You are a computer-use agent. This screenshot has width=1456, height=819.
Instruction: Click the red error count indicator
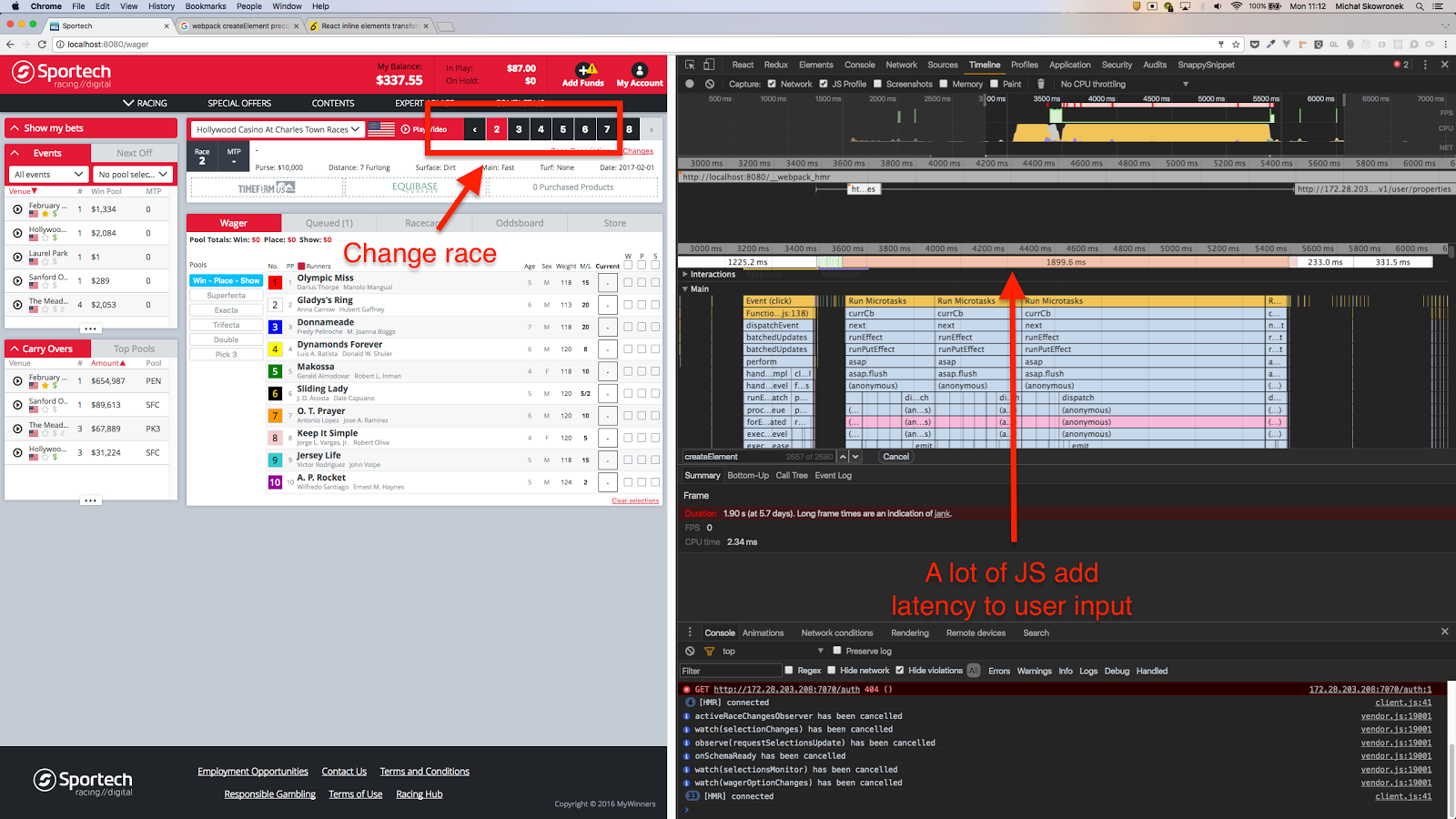pyautogui.click(x=1401, y=65)
